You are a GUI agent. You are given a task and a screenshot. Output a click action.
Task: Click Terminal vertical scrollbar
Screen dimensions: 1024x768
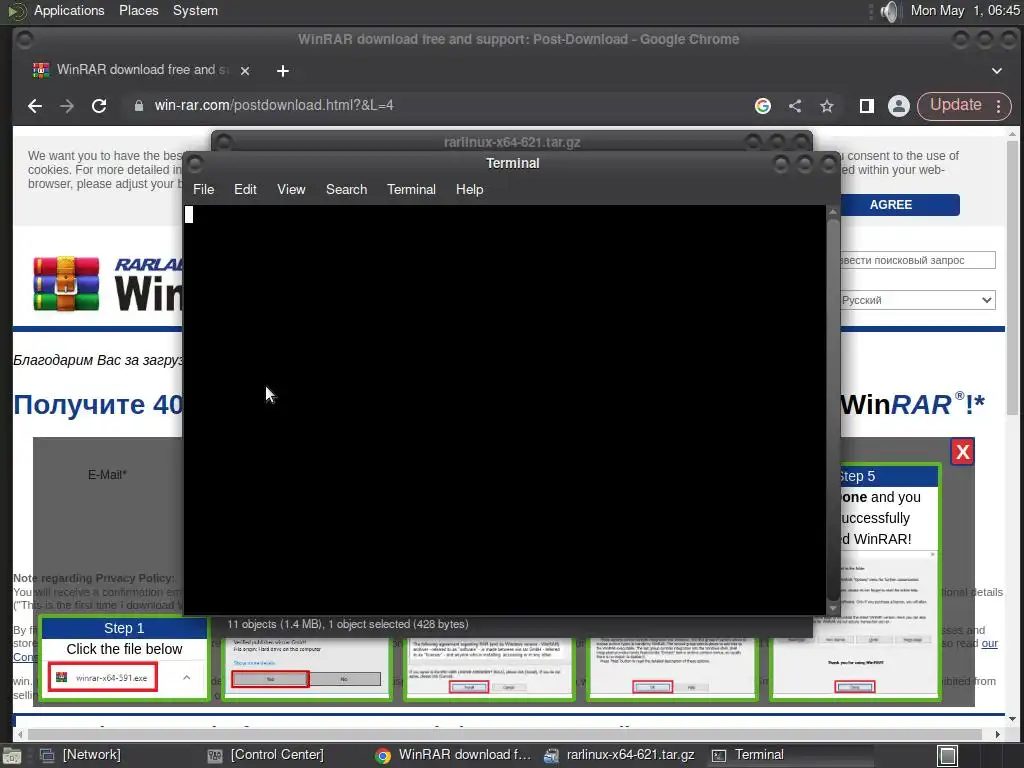833,409
